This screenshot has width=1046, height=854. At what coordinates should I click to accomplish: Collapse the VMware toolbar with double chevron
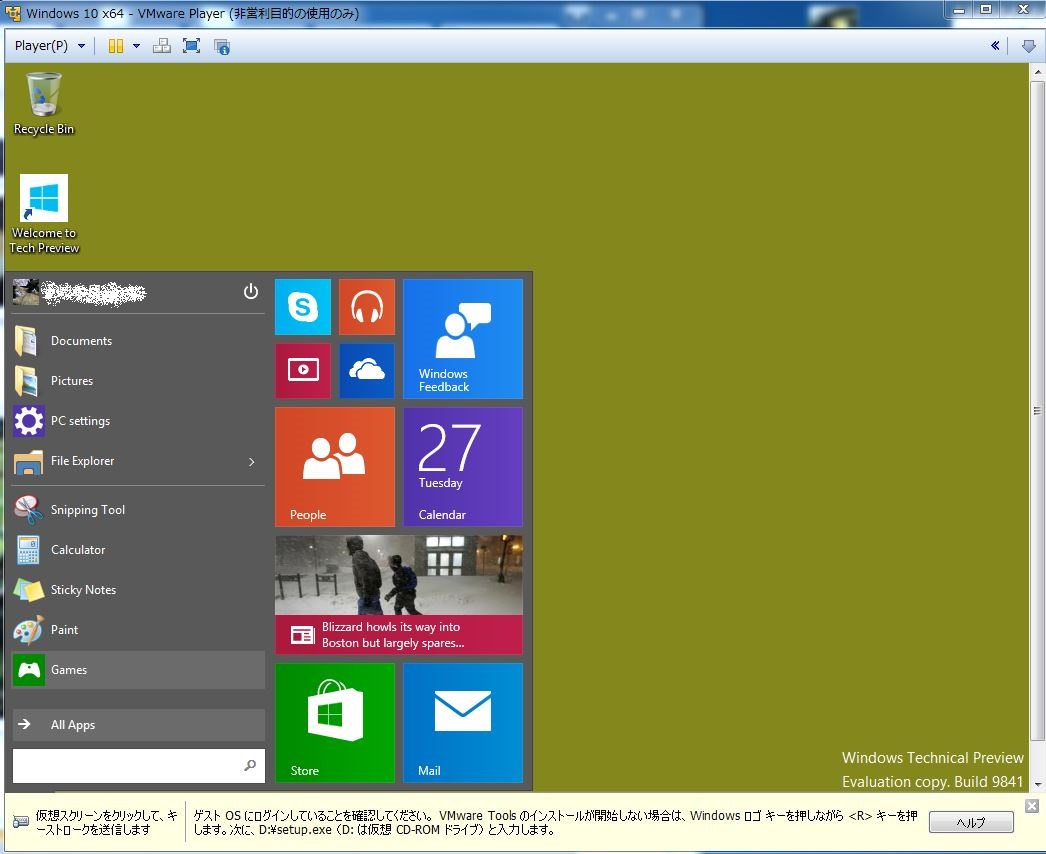point(995,45)
